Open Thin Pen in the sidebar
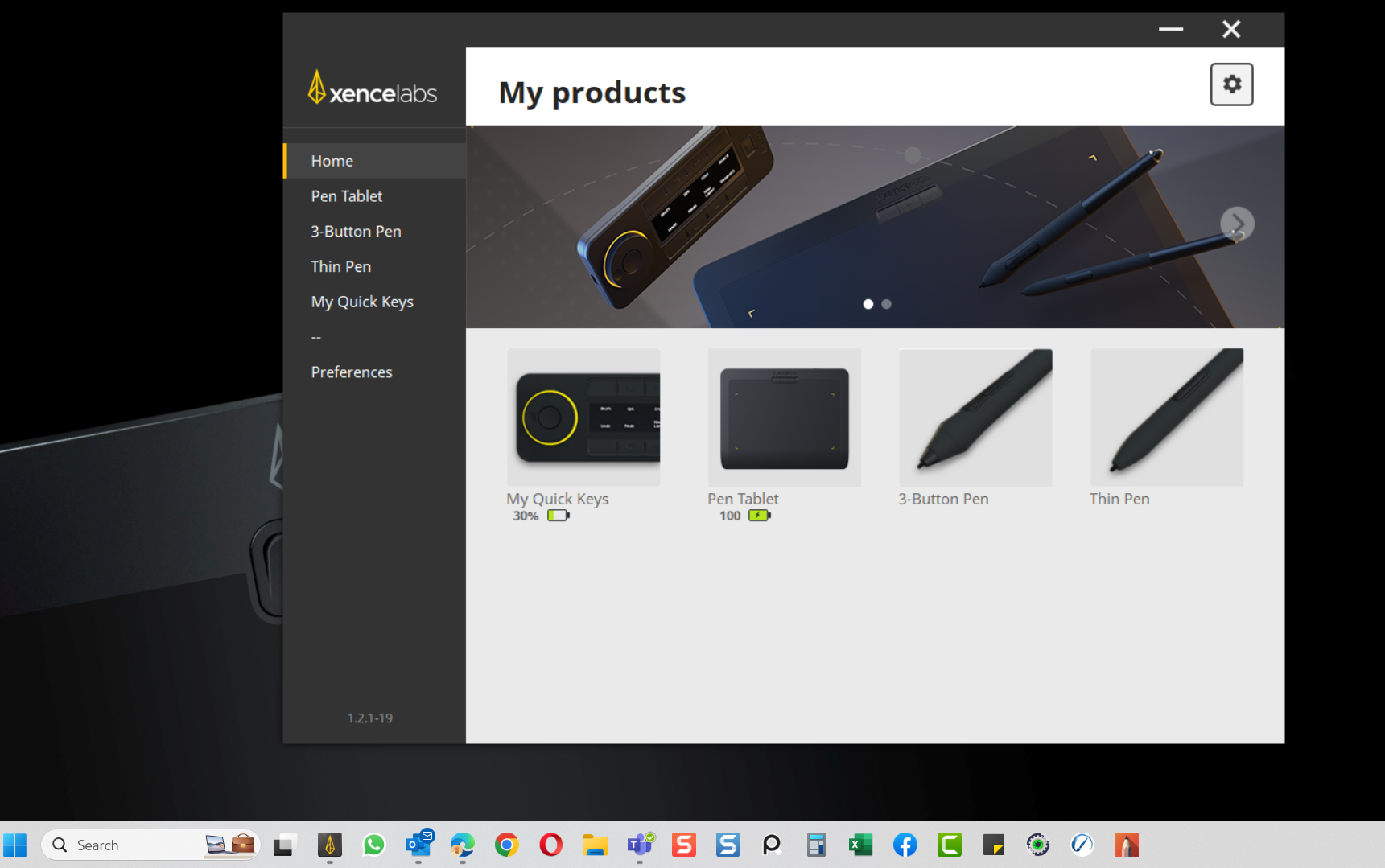The image size is (1385, 868). (x=375, y=266)
